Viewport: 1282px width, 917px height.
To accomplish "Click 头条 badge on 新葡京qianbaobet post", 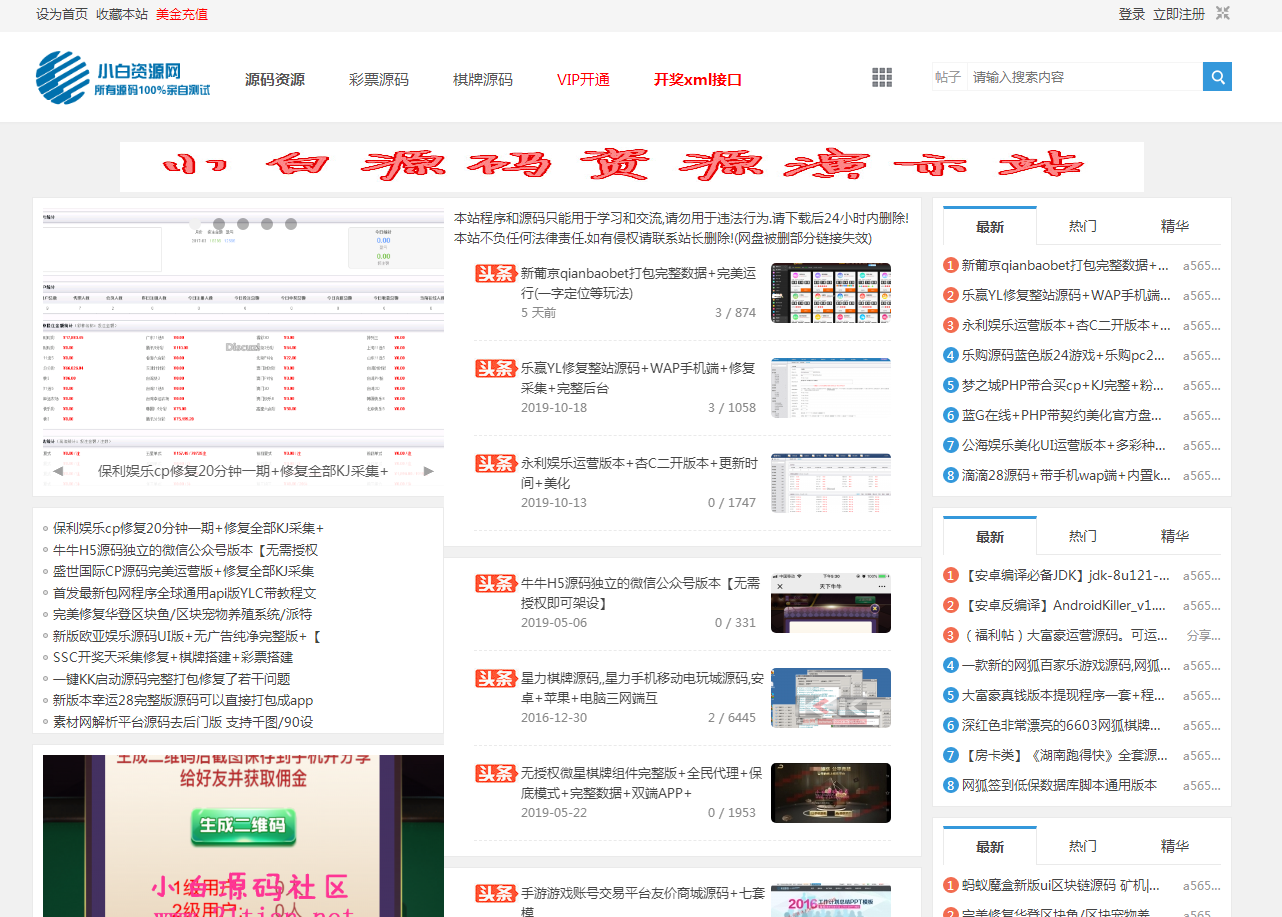I will (x=495, y=273).
